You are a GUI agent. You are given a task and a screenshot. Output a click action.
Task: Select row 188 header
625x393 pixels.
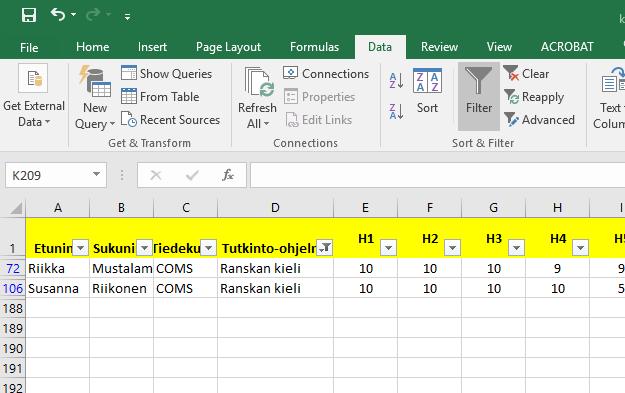click(13, 308)
